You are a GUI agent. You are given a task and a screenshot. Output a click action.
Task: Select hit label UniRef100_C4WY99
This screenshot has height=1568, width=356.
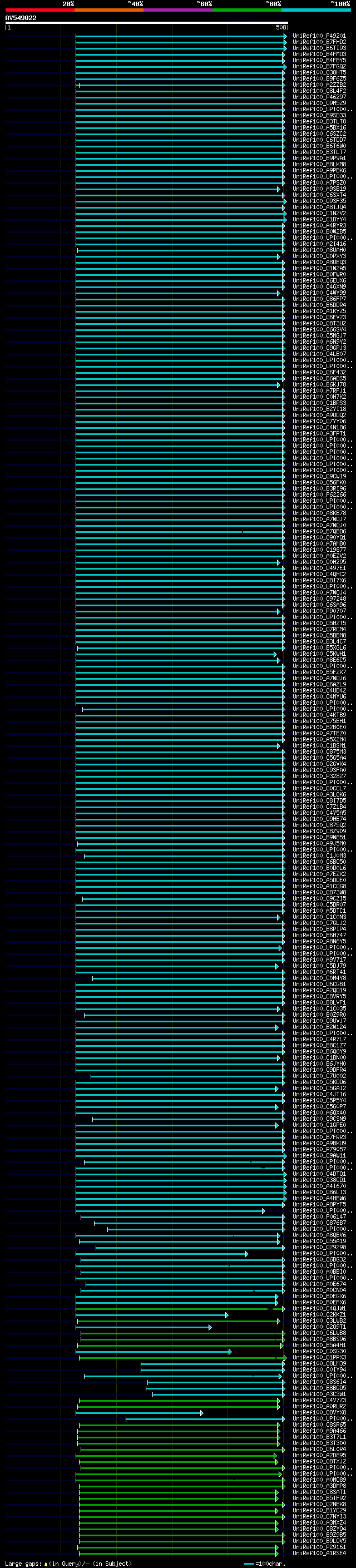click(319, 293)
